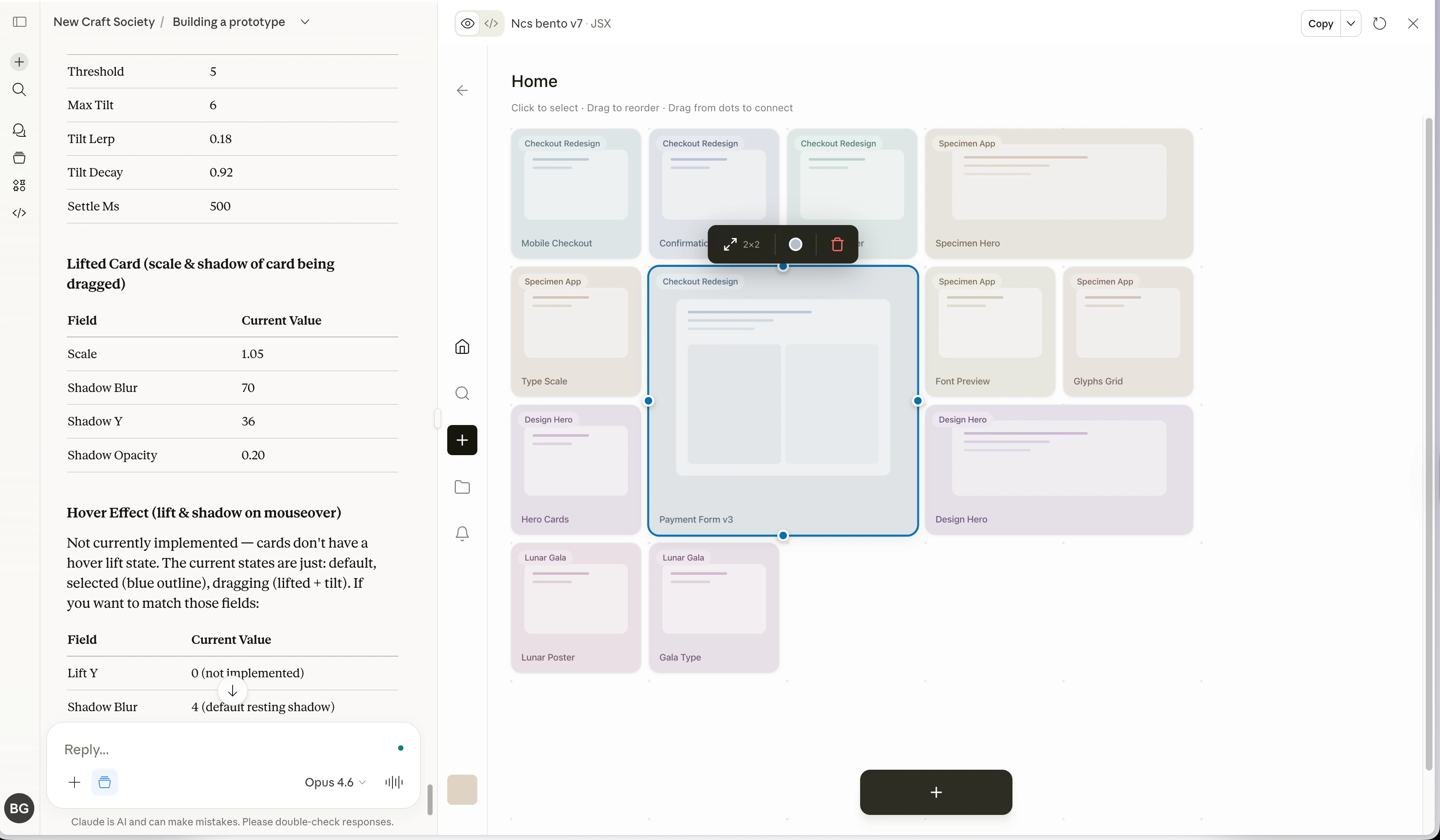Viewport: 1440px width, 840px height.
Task: Select the Specimen Hero card
Action: click(x=1059, y=194)
